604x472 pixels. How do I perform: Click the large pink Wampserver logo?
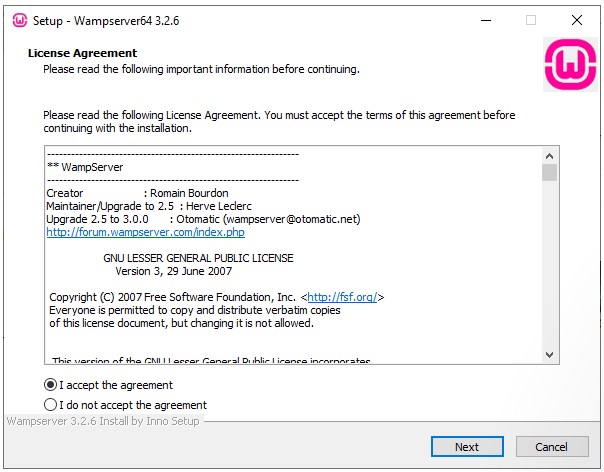click(x=569, y=65)
